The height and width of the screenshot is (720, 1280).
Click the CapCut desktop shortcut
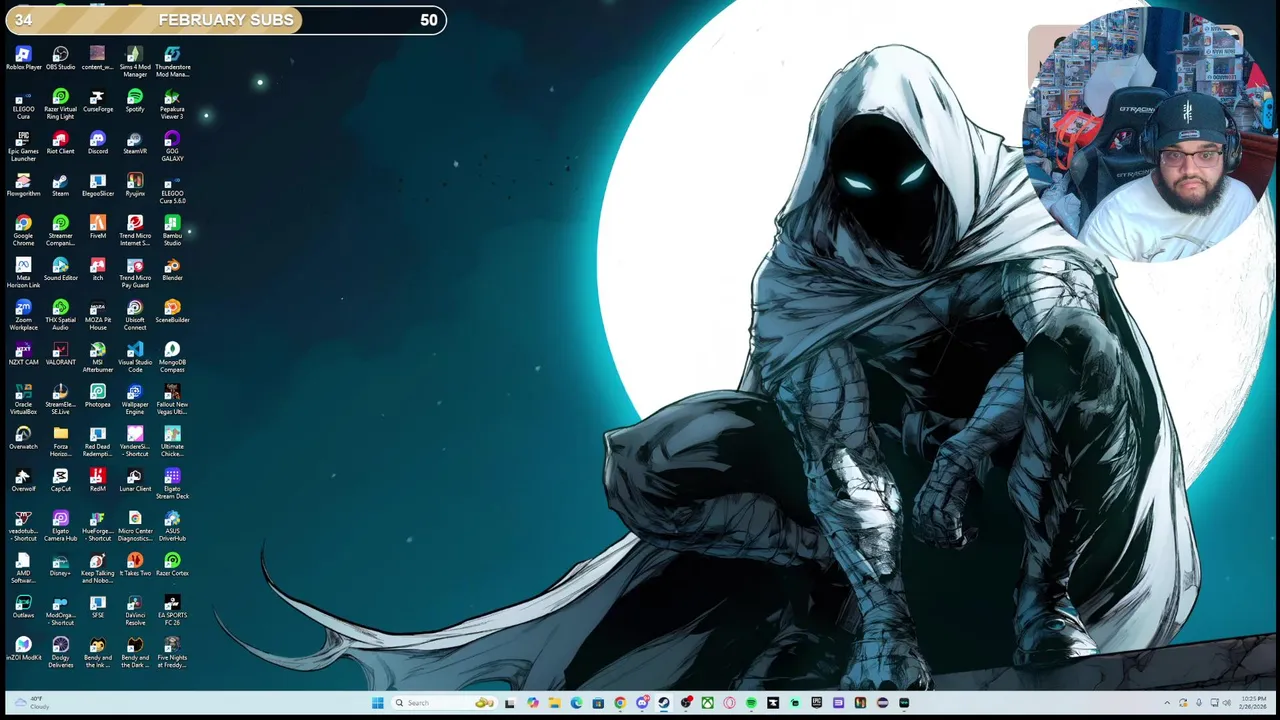[x=60, y=480]
